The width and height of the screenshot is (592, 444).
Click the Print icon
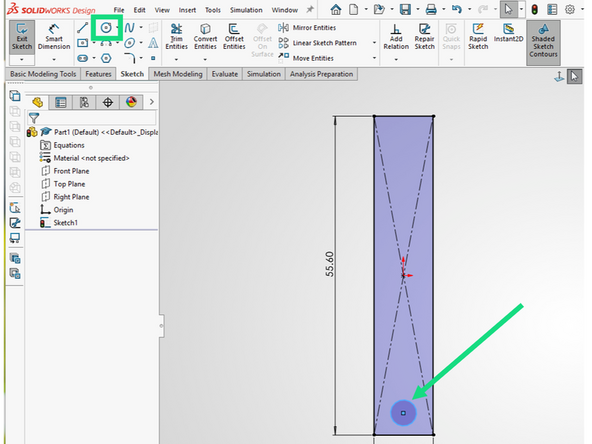click(431, 9)
